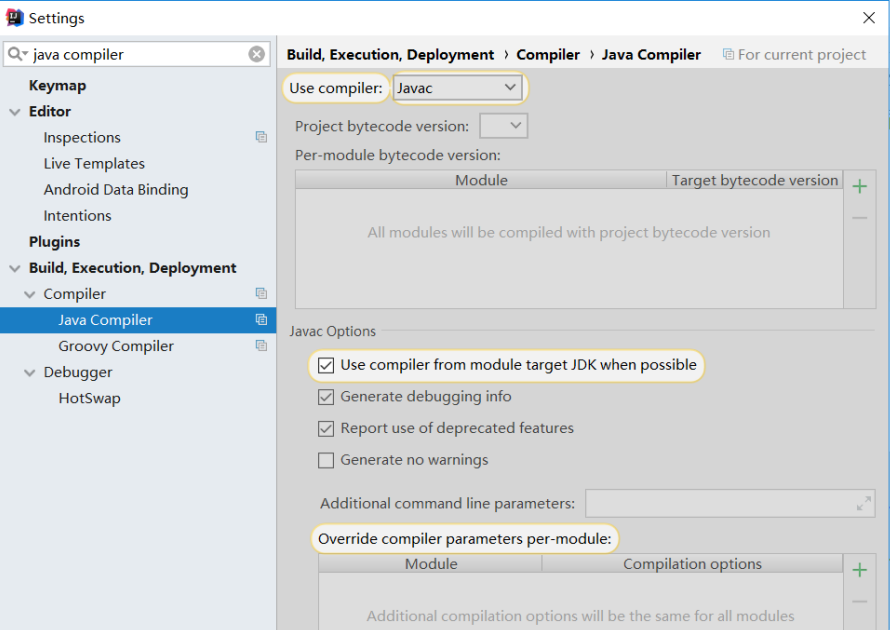Click the Additional command line parameters input field
The width and height of the screenshot is (890, 630).
[720, 503]
